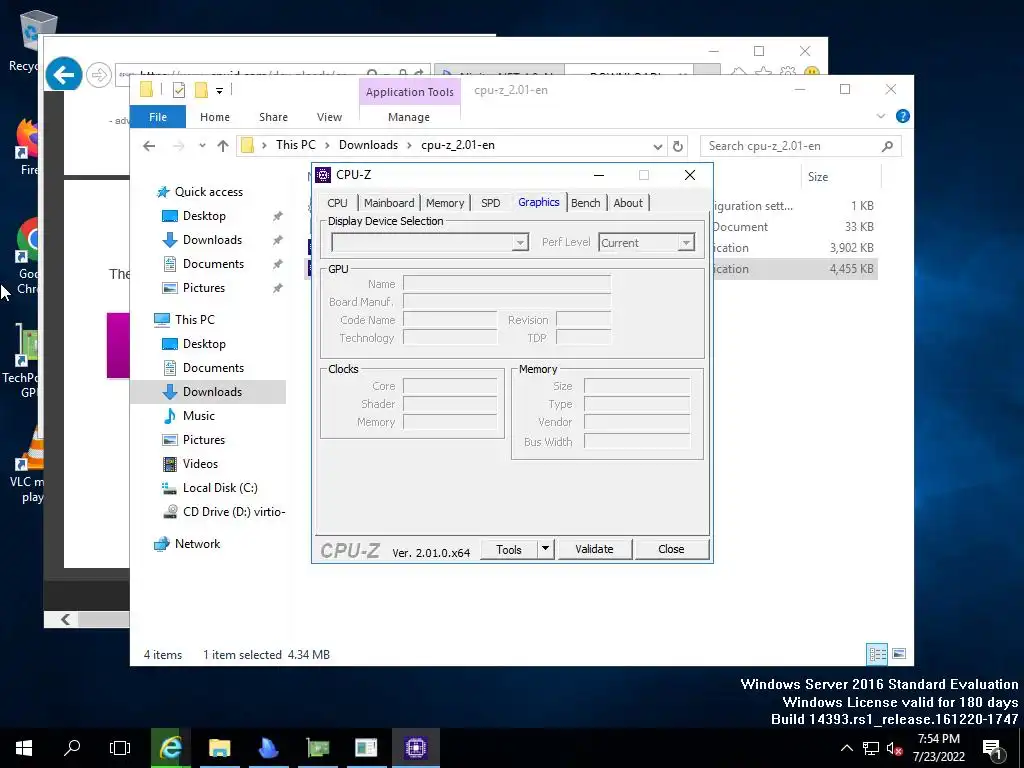Click the scroll left arrow in Internet Explorer
Image resolution: width=1024 pixels, height=768 pixels.
[65, 619]
